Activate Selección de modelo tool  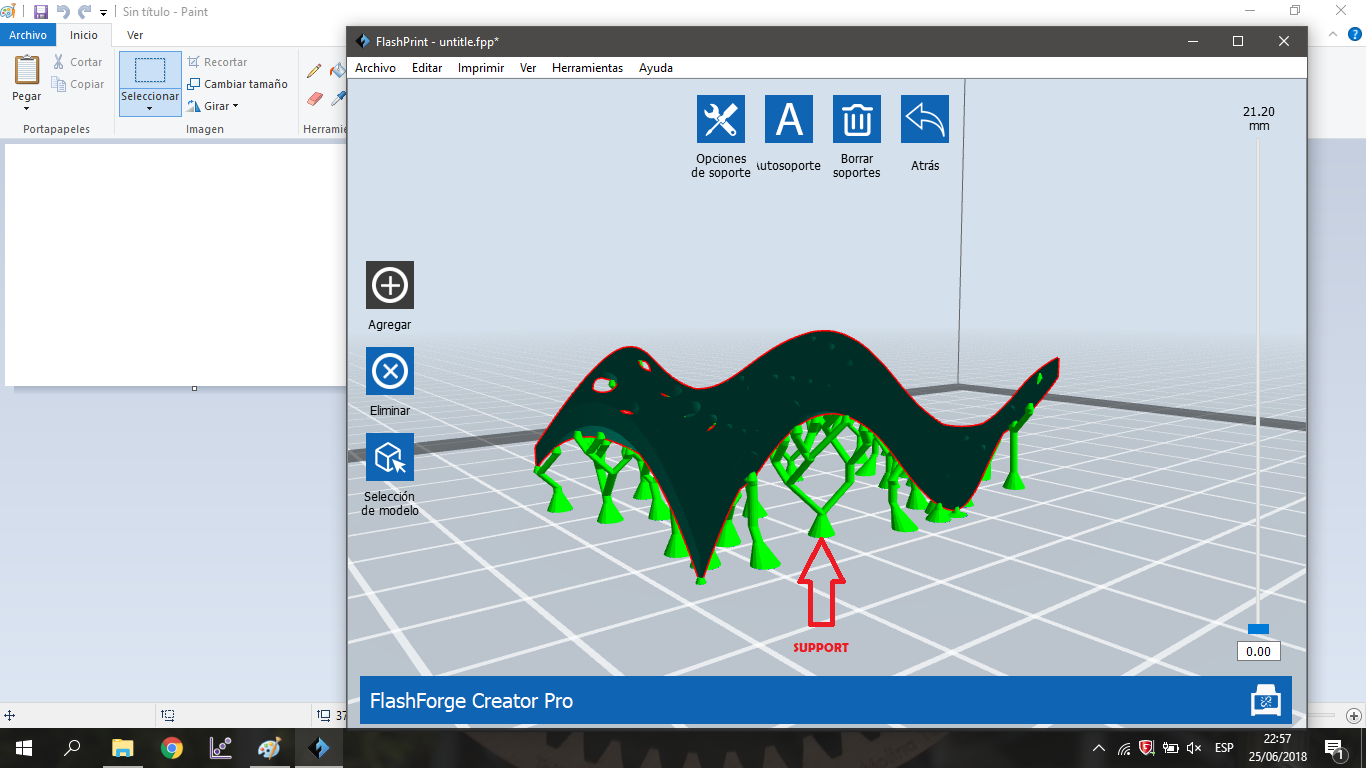[390, 457]
